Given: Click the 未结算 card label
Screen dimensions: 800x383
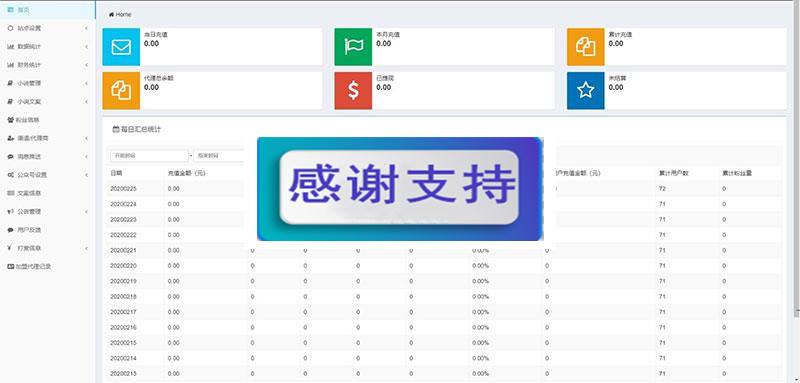Looking at the screenshot, I should coord(617,79).
